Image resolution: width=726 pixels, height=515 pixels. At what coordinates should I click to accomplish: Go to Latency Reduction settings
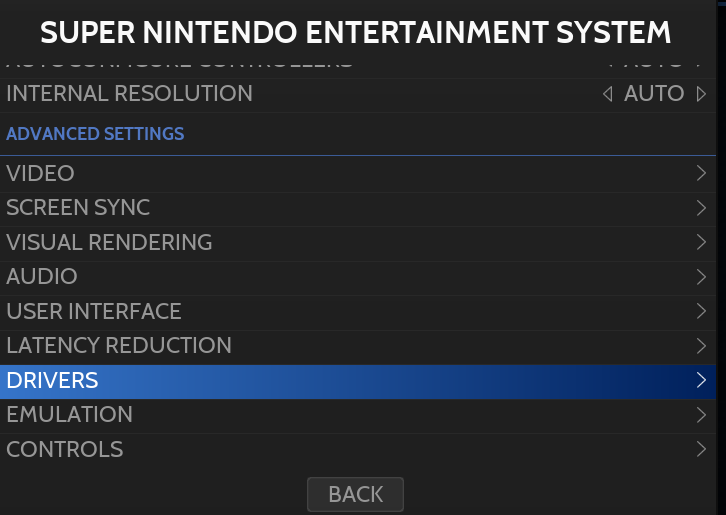(119, 345)
